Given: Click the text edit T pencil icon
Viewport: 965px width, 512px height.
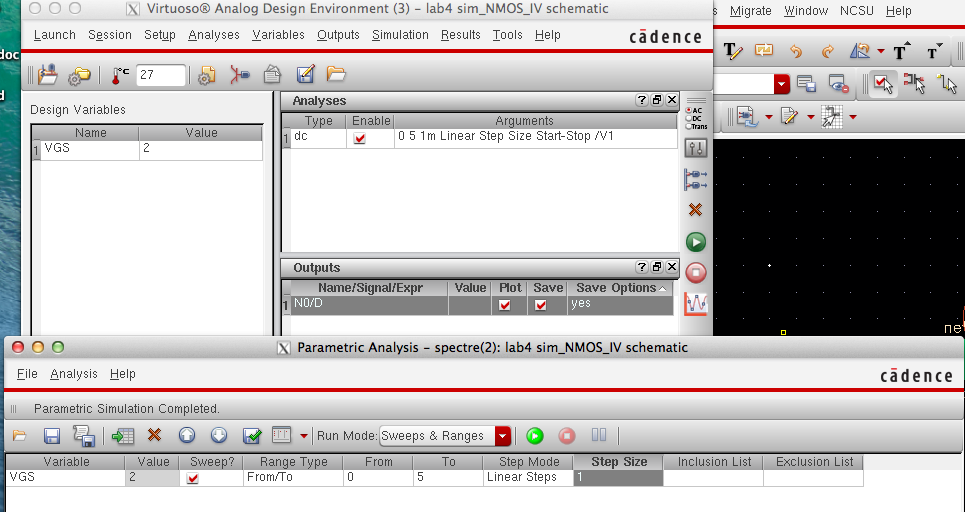Looking at the screenshot, I should [x=732, y=51].
